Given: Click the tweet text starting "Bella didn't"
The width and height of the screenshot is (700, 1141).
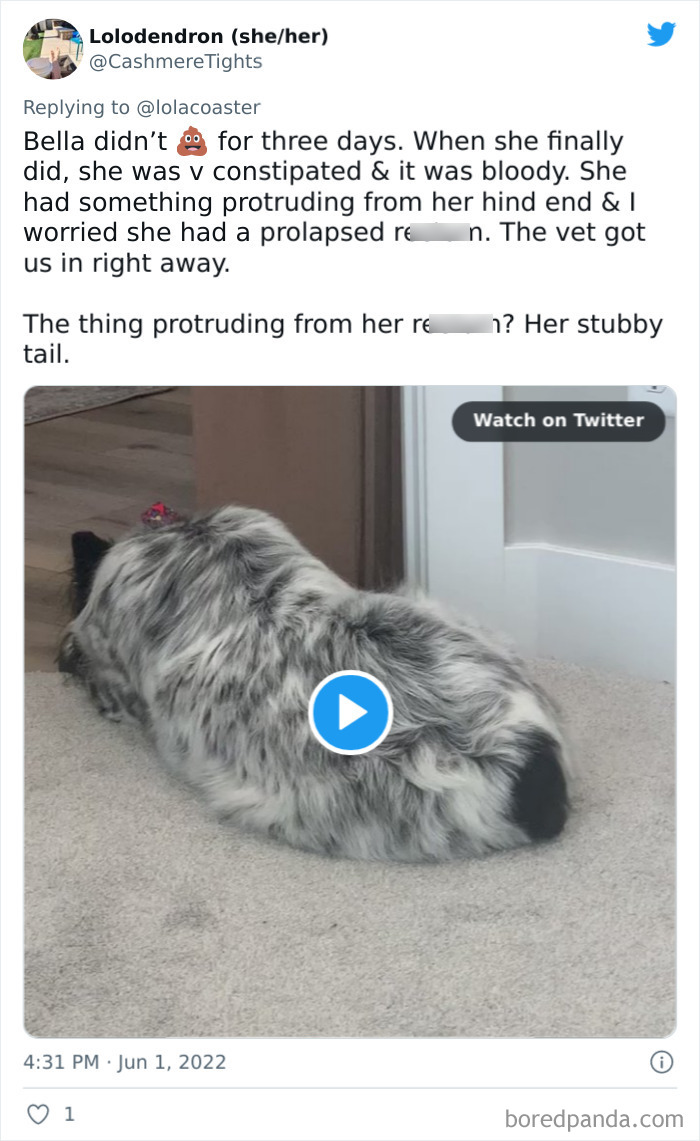Looking at the screenshot, I should 335,202.
